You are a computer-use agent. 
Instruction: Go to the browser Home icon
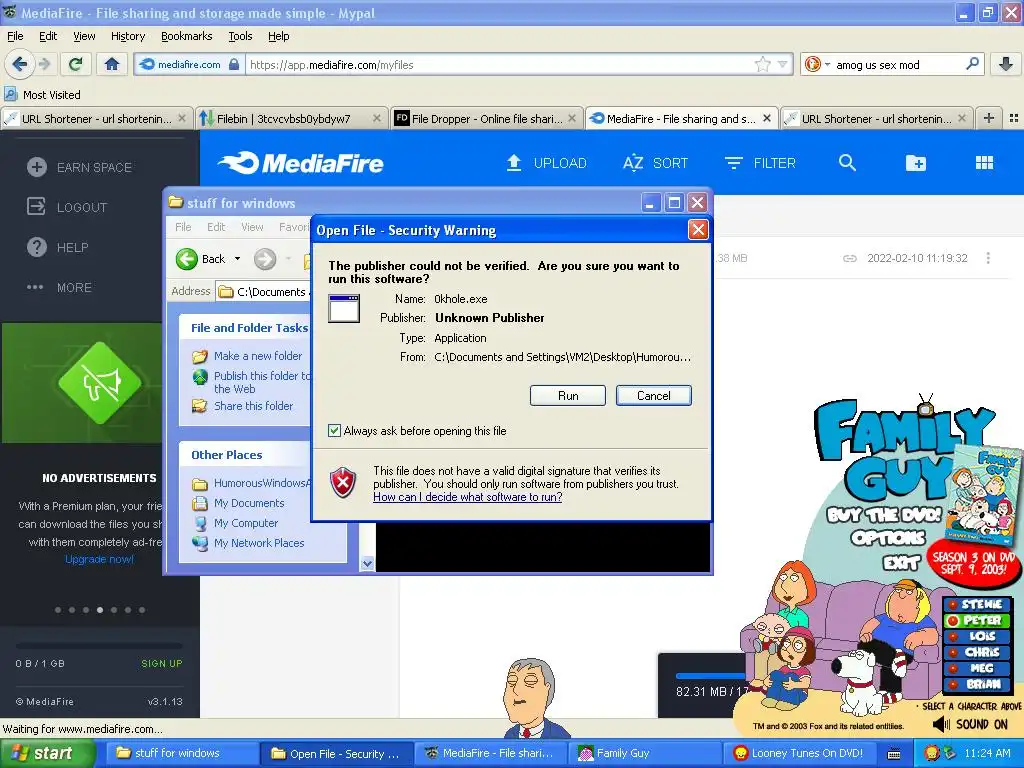coord(112,64)
